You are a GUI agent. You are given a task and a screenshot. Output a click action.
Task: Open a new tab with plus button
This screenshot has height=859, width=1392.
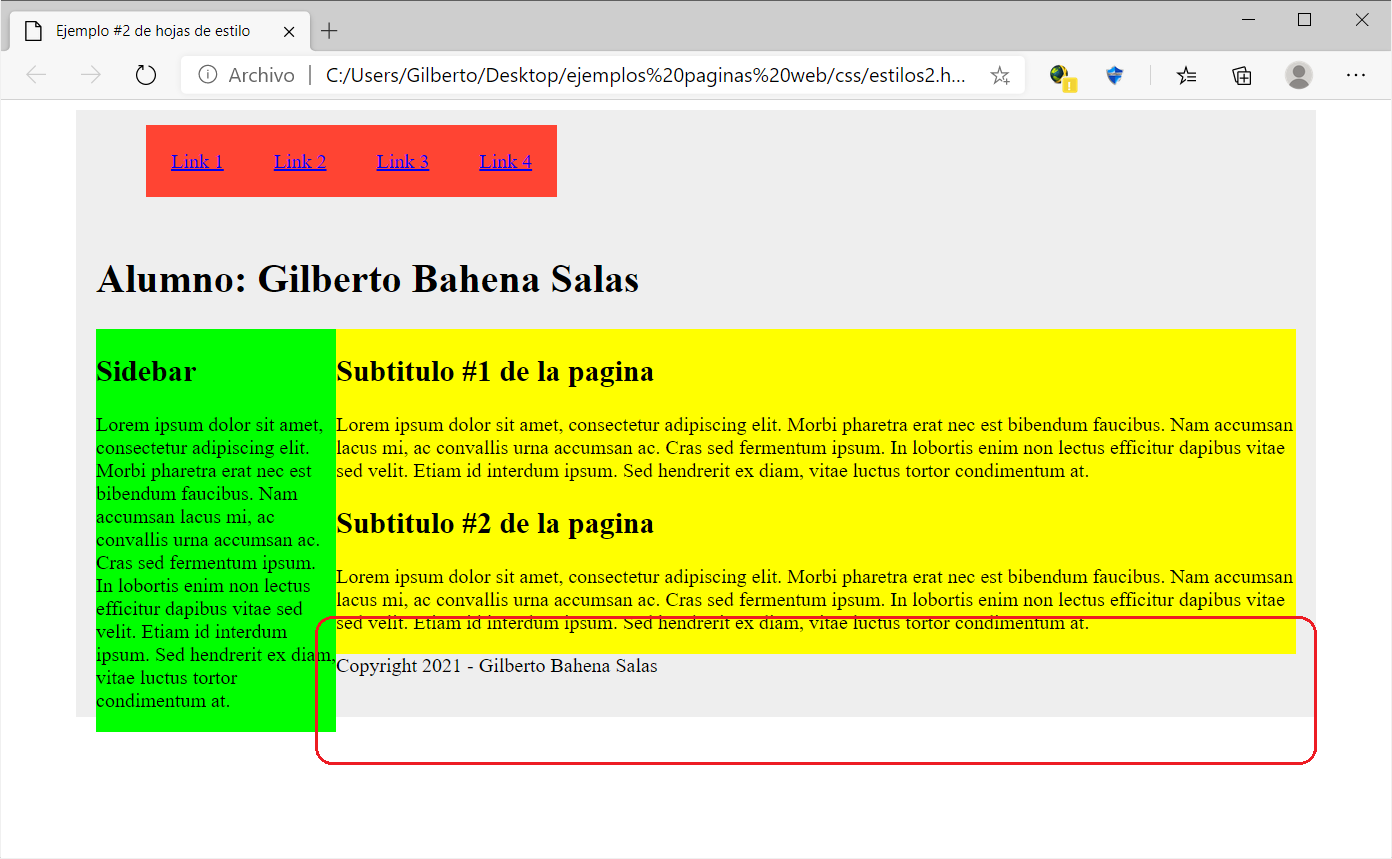point(329,31)
